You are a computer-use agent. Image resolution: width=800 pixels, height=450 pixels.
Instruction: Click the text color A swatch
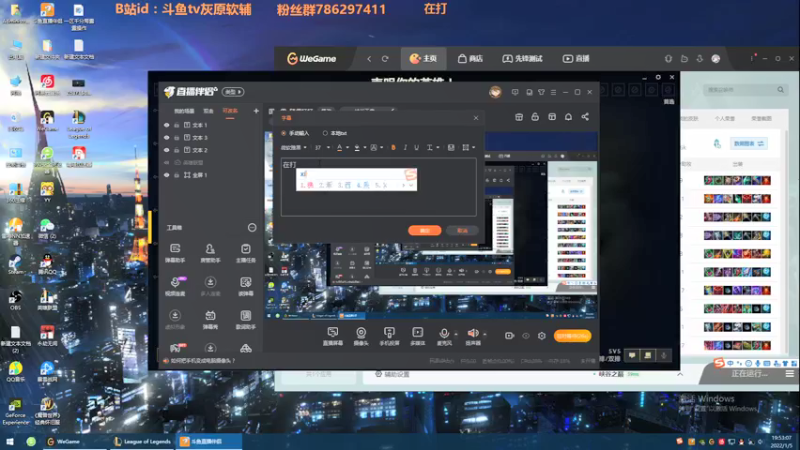tap(339, 147)
